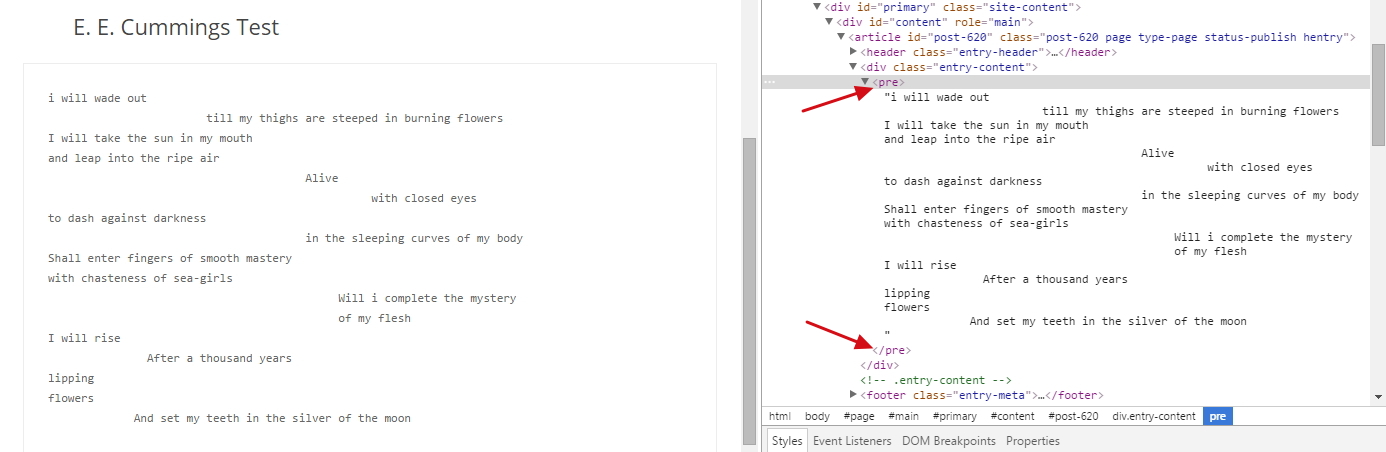The height and width of the screenshot is (452, 1386).
Task: Click DevTools text 'After a thousand years'
Action: click(x=1055, y=279)
